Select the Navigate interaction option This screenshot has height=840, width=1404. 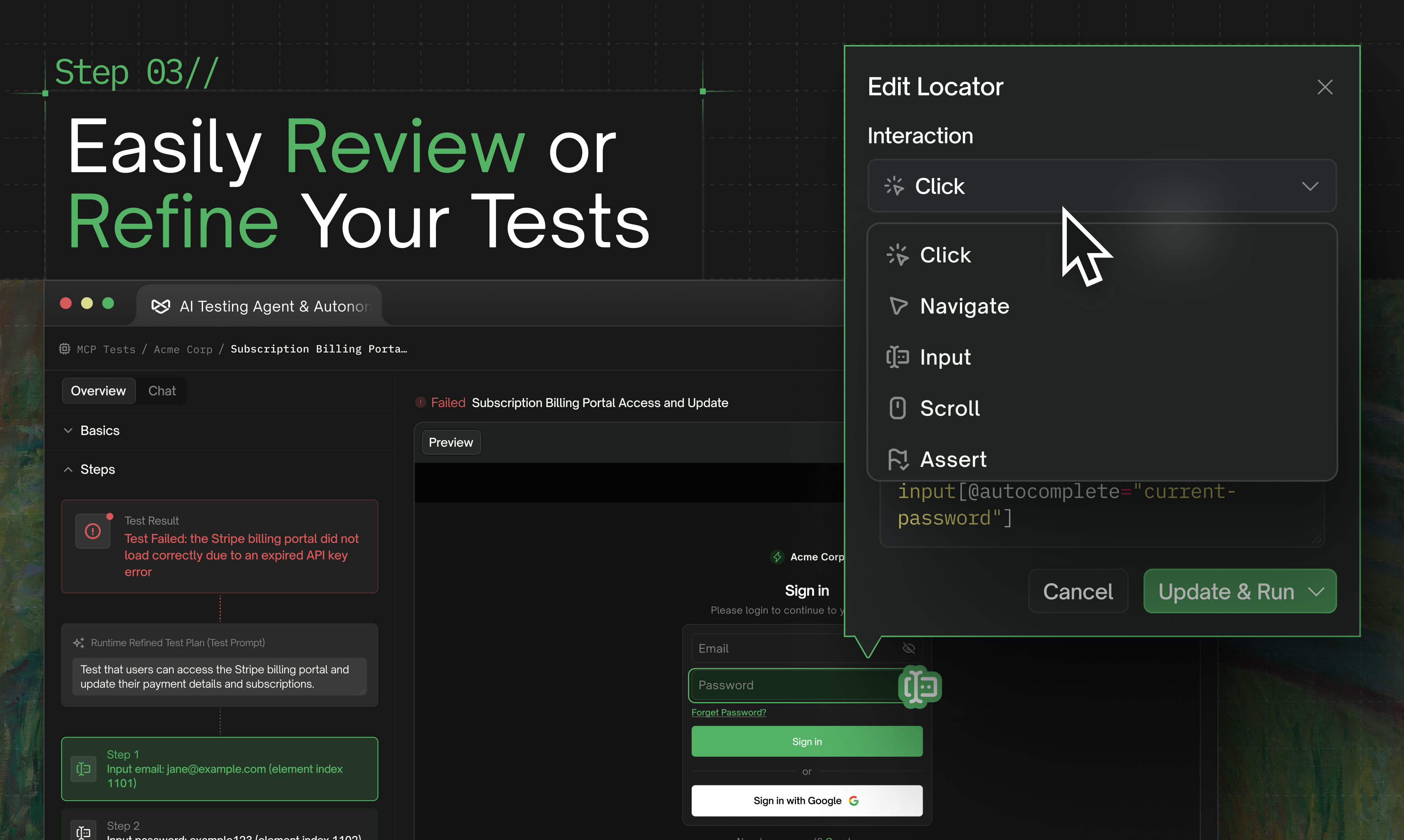964,306
